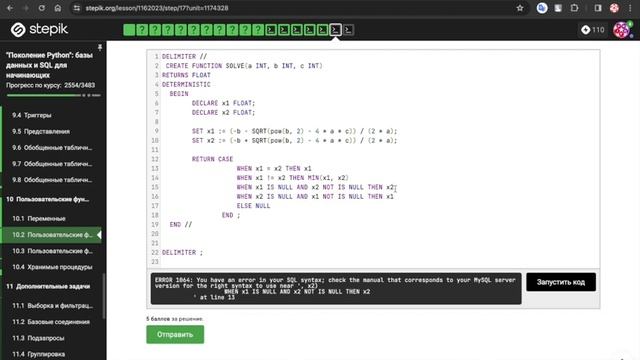Viewport: 640px width, 360px height.
Task: Click the Stepik logo
Action: point(39,29)
